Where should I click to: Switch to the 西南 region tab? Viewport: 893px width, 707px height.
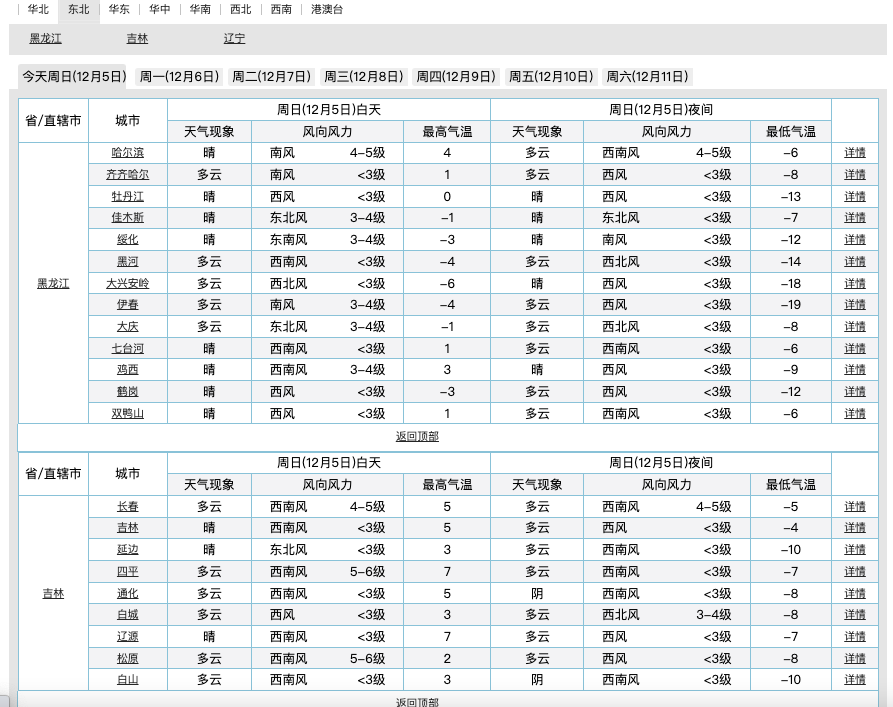(x=281, y=10)
